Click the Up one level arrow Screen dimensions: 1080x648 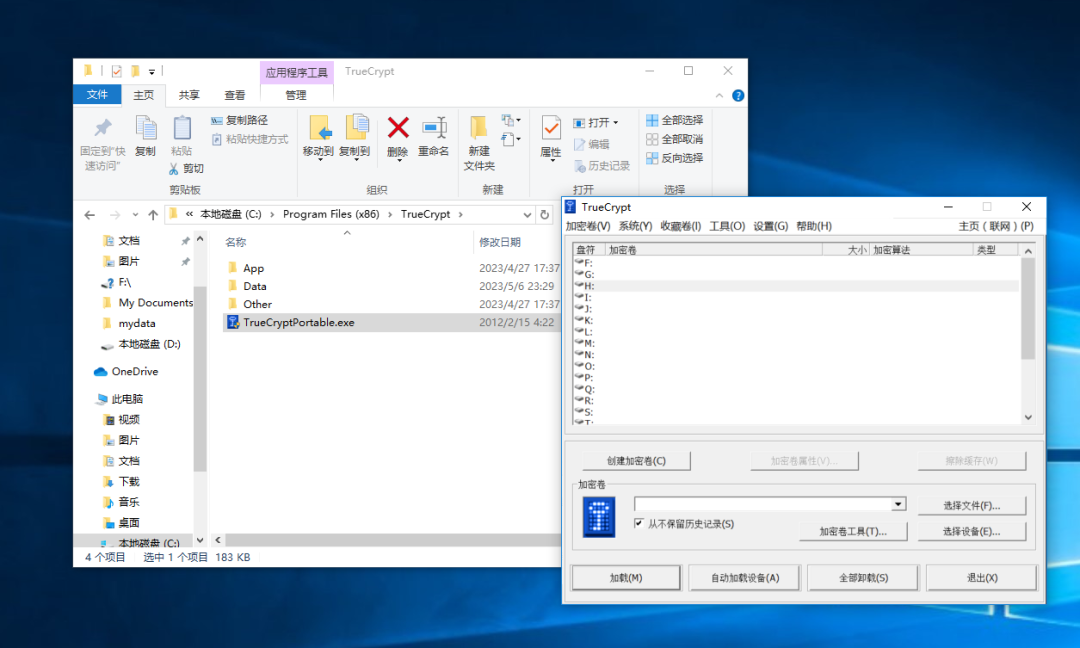153,215
